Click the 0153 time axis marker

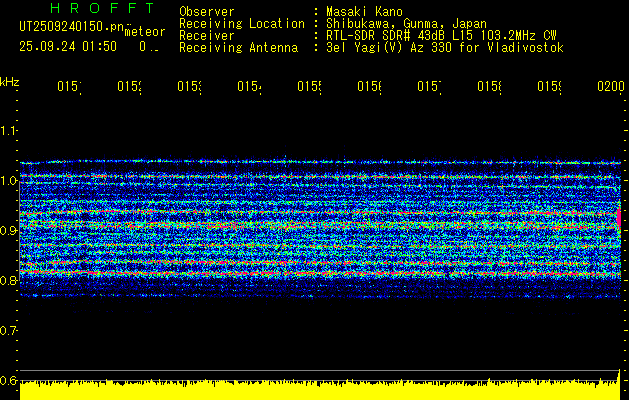(x=189, y=86)
